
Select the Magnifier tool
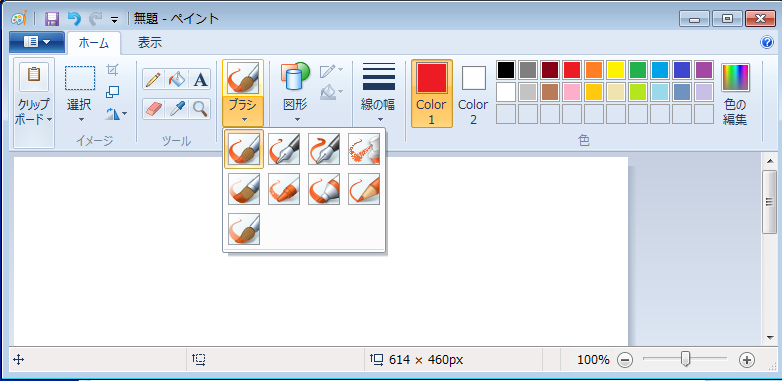point(200,109)
